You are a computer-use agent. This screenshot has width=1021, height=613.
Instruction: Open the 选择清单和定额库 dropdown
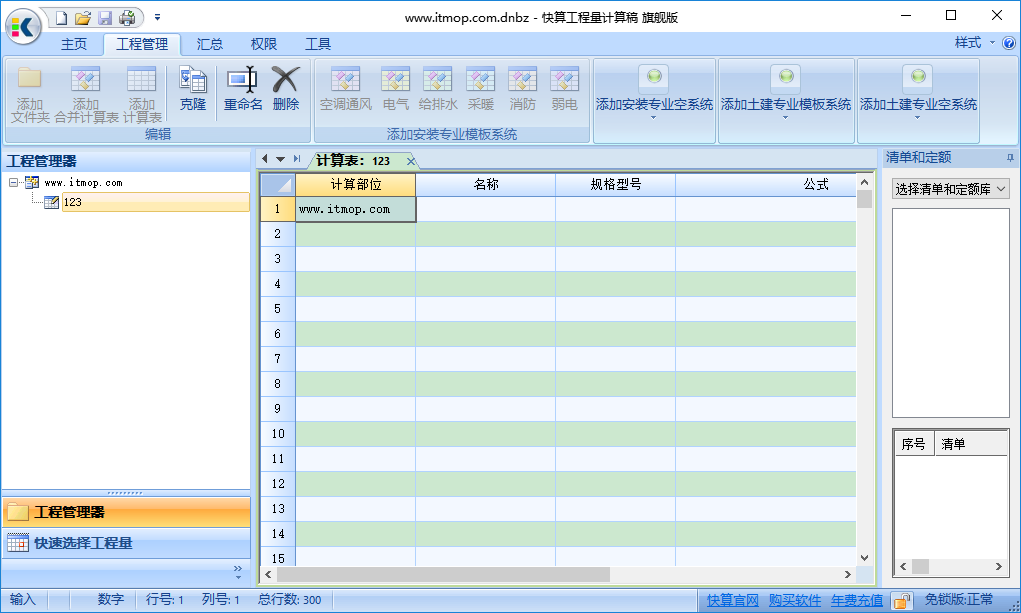coord(950,188)
